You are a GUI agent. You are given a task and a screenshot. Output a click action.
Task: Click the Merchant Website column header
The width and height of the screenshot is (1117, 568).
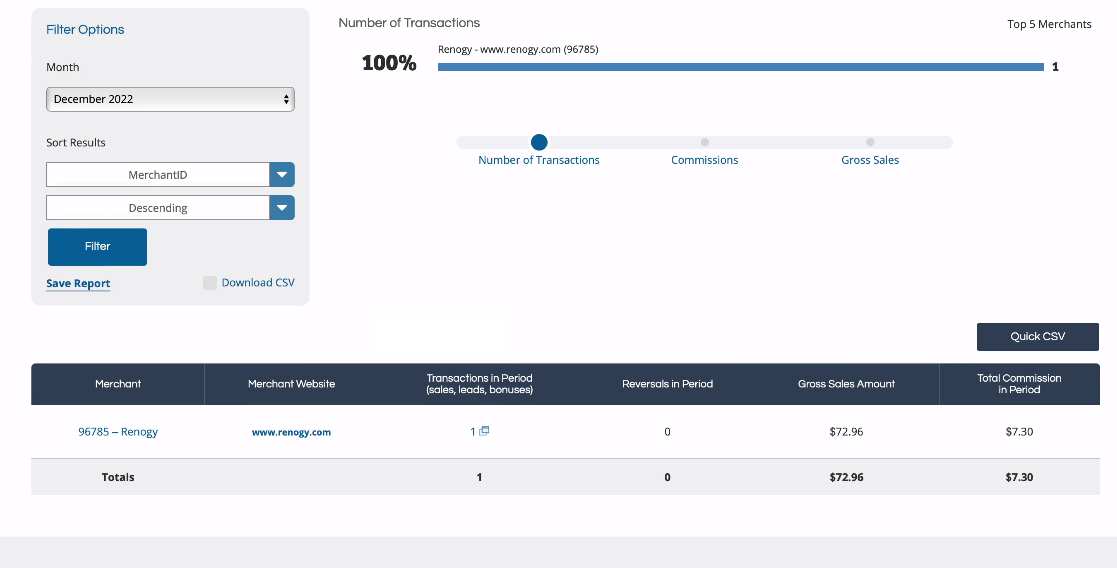coord(291,383)
